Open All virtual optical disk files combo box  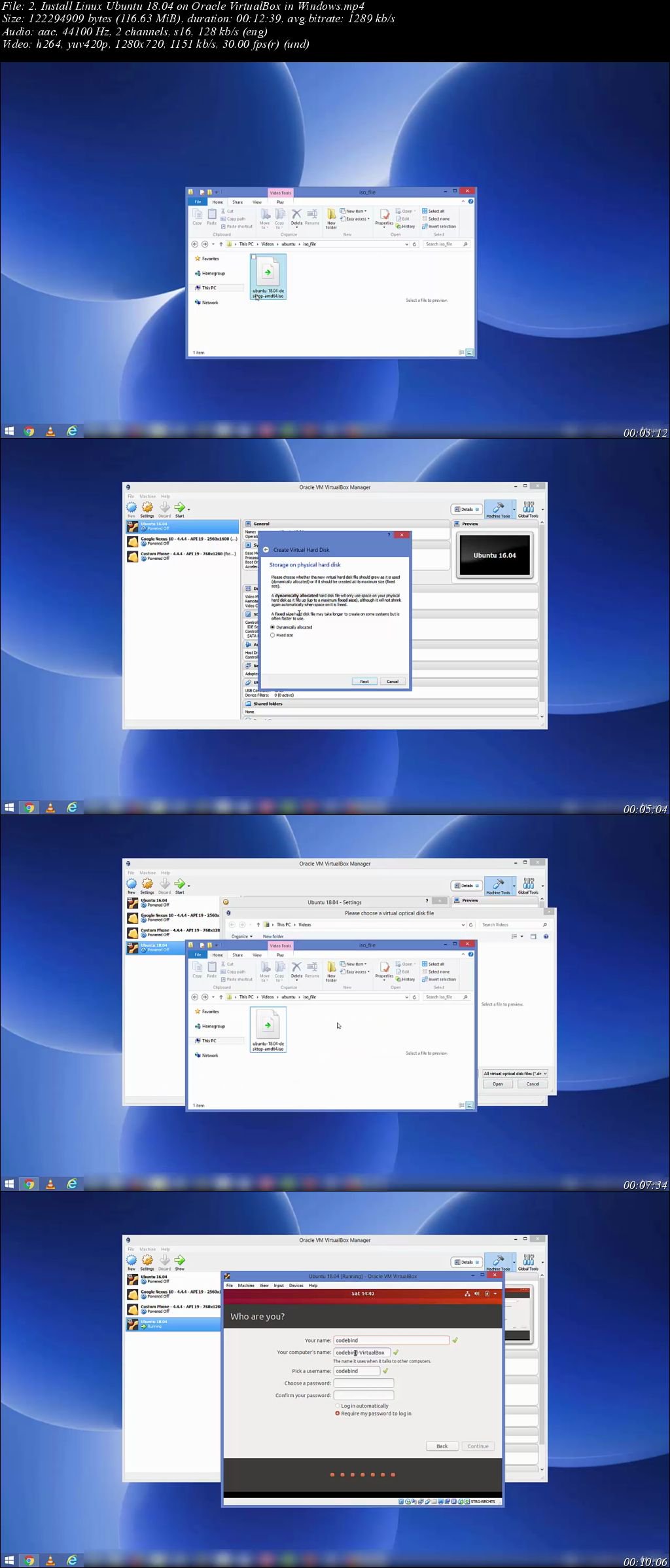(x=515, y=1074)
